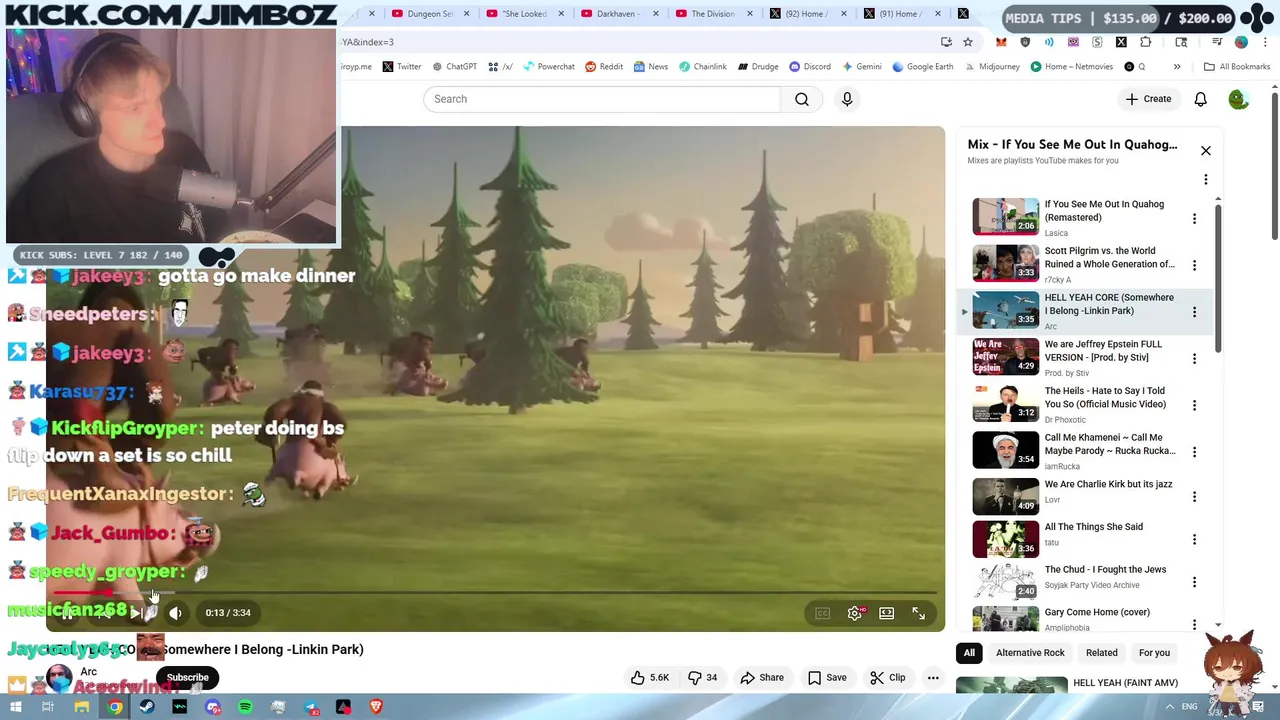The height and width of the screenshot is (720, 1280).
Task: Select the Alternative Rock filter chip
Action: (x=1030, y=653)
